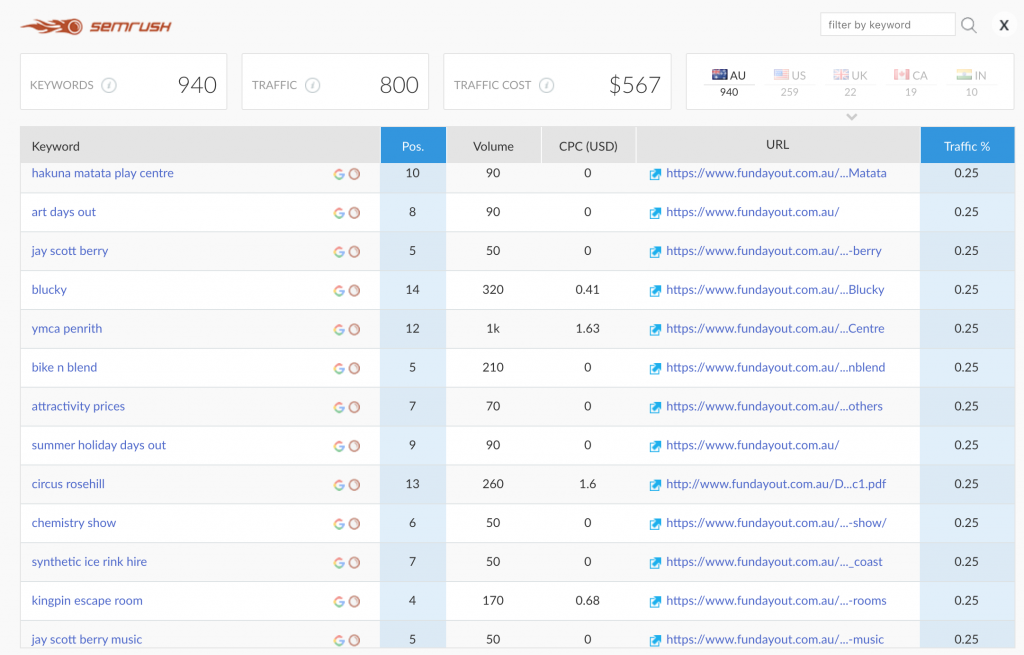
Task: Open keyword link jay scott berry music
Action: point(86,639)
